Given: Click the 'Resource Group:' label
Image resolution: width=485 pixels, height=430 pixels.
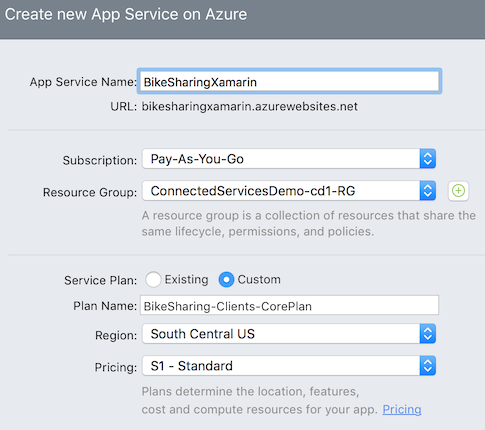Looking at the screenshot, I should [x=90, y=193].
